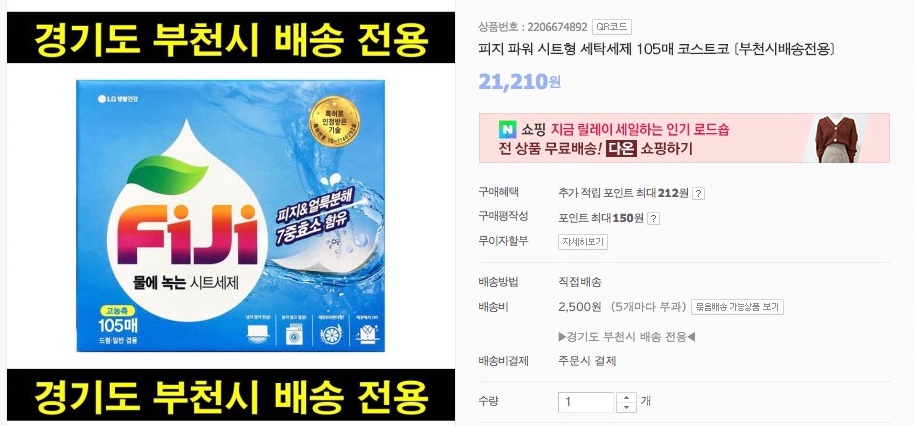
Task: Click the LG생활건강 logo on box
Action: point(118,99)
